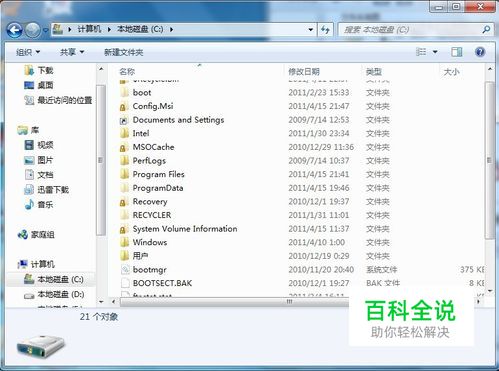Image resolution: width=499 pixels, height=371 pixels.
Task: Open the 共享 menu
Action: pyautogui.click(x=72, y=52)
